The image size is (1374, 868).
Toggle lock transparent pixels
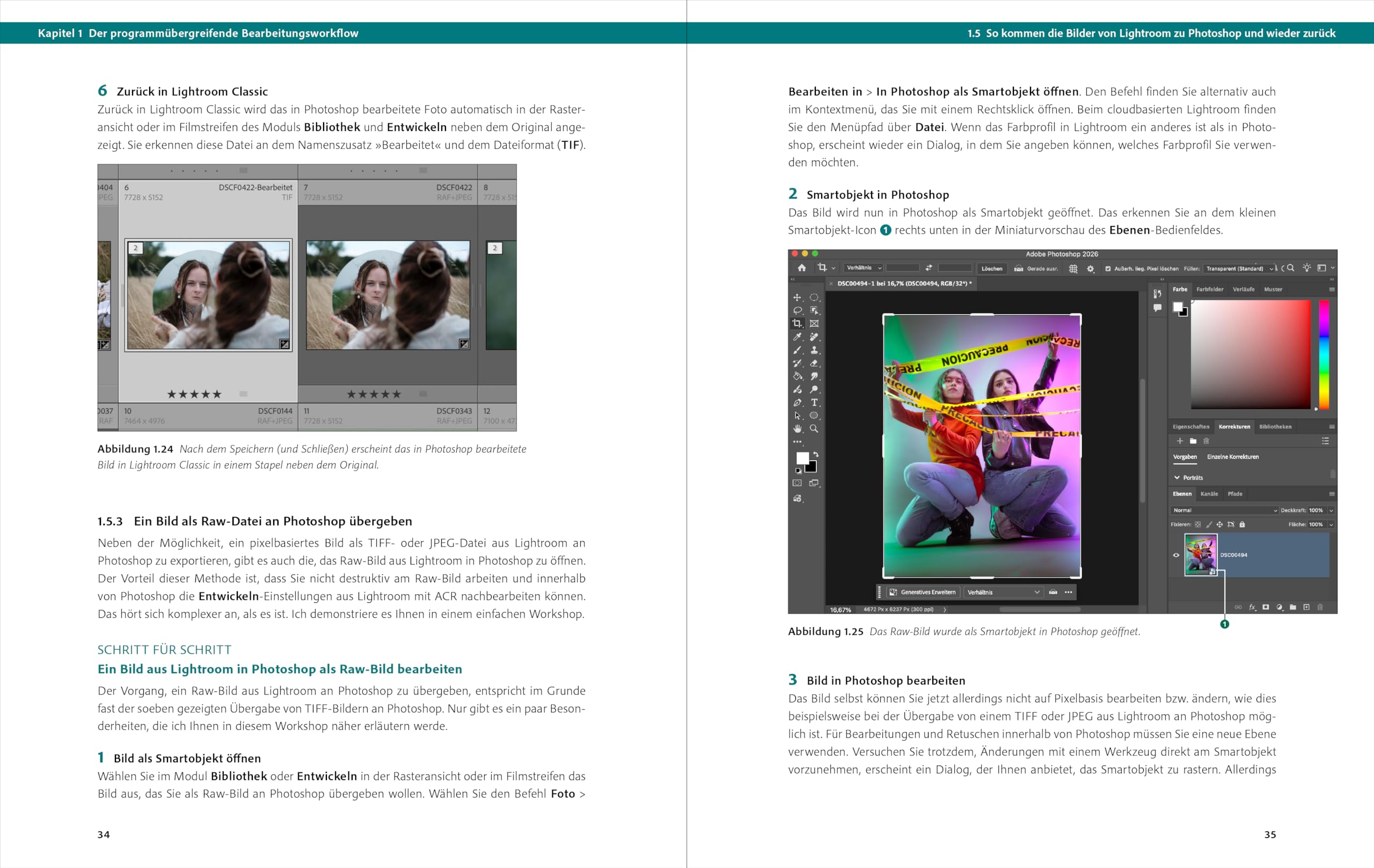click(1198, 524)
